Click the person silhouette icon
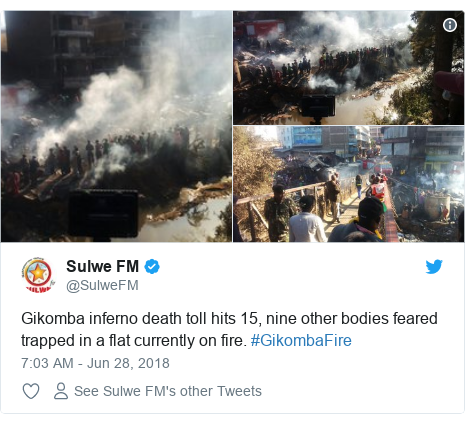The width and height of the screenshot is (465, 424). tap(61, 391)
